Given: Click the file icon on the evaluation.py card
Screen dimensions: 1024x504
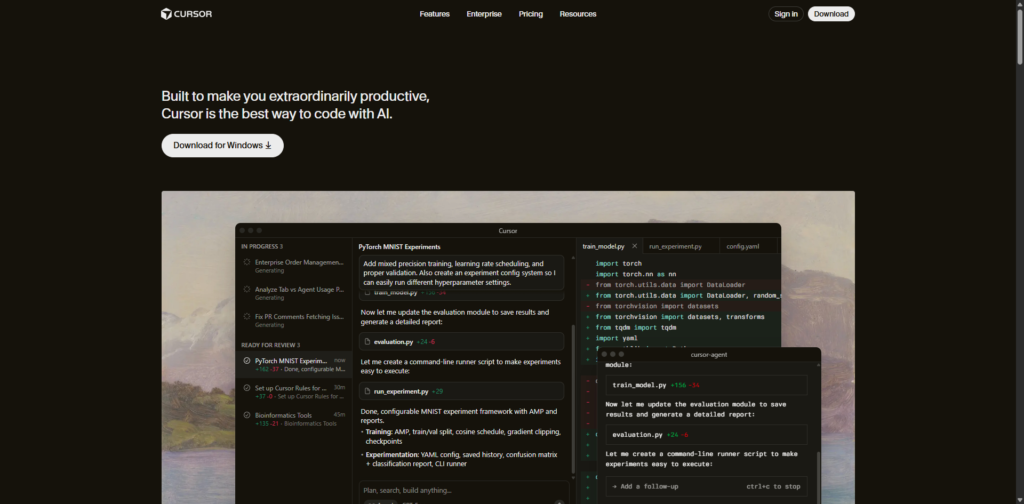Looking at the screenshot, I should 367,342.
